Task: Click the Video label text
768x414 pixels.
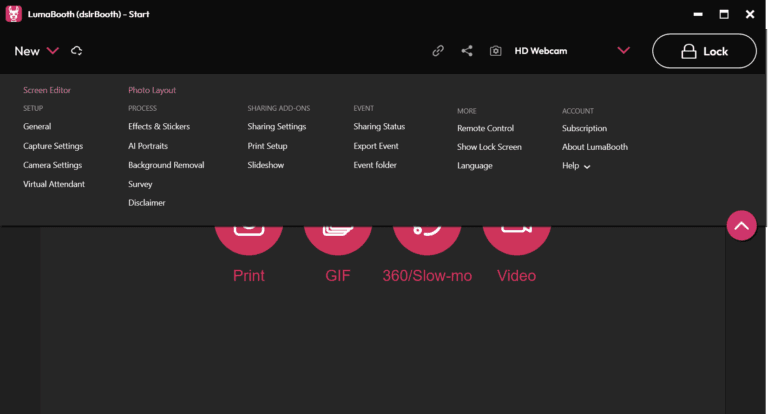Action: click(x=517, y=276)
